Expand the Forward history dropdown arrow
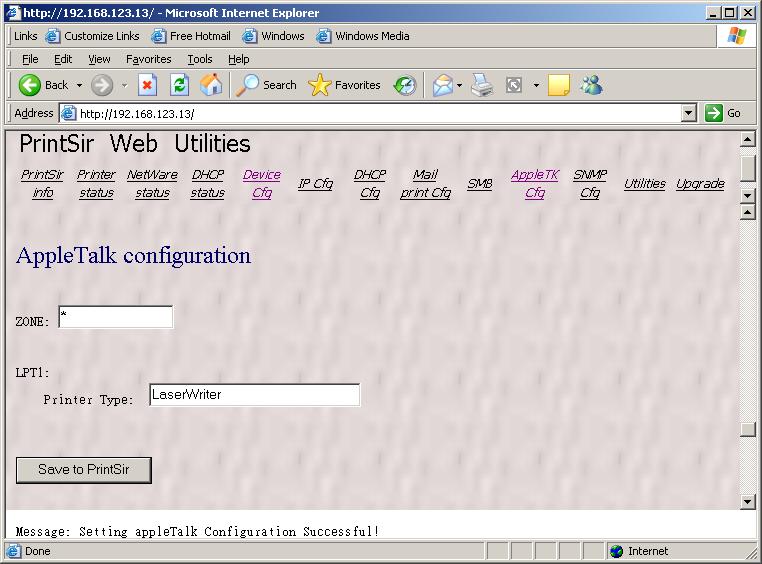 click(124, 85)
